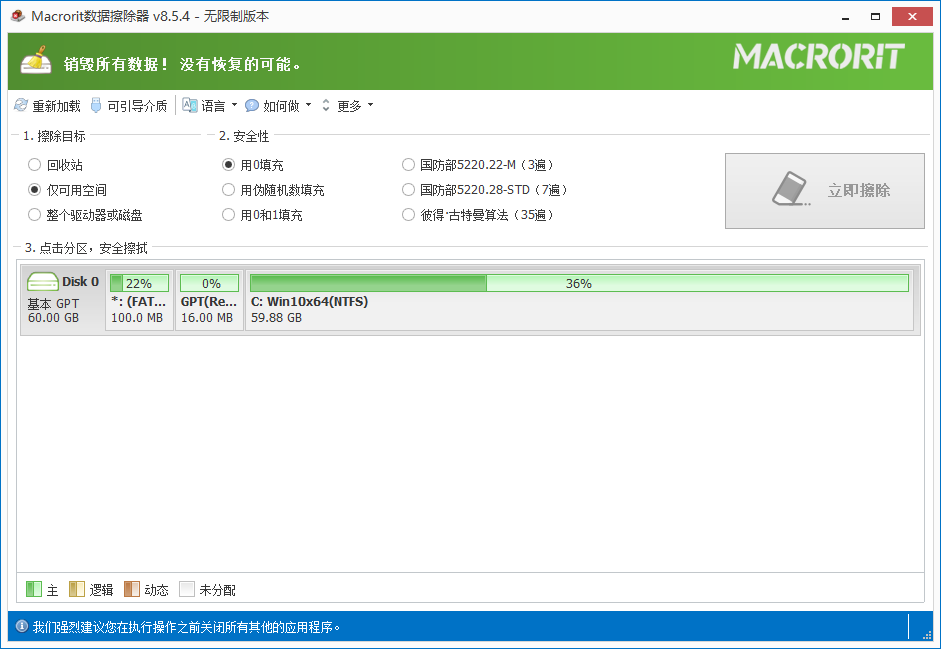Click the 16.00 MB partition size text
Viewport: 941px width, 649px height.
click(x=207, y=318)
